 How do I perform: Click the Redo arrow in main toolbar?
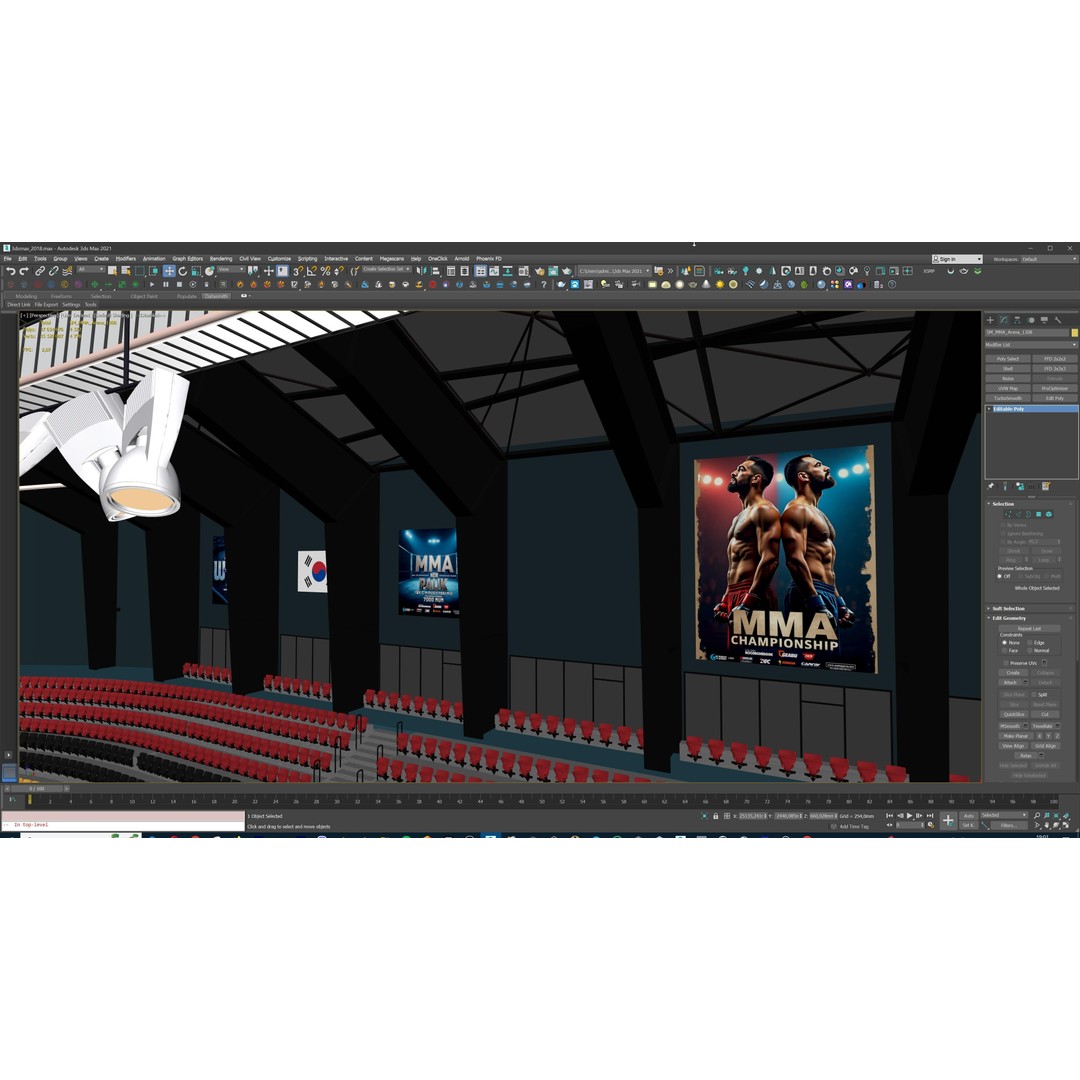pyautogui.click(x=24, y=271)
